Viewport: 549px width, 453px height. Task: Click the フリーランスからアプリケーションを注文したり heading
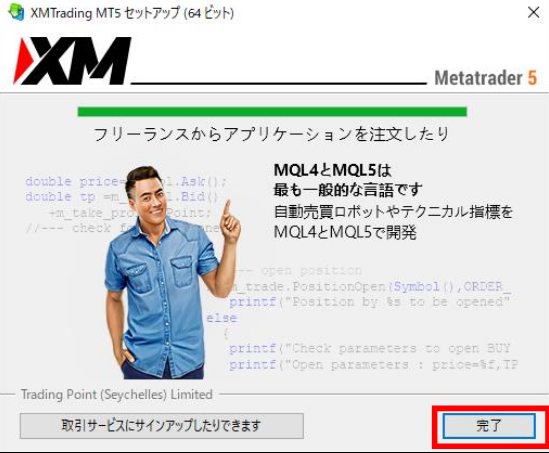271,134
